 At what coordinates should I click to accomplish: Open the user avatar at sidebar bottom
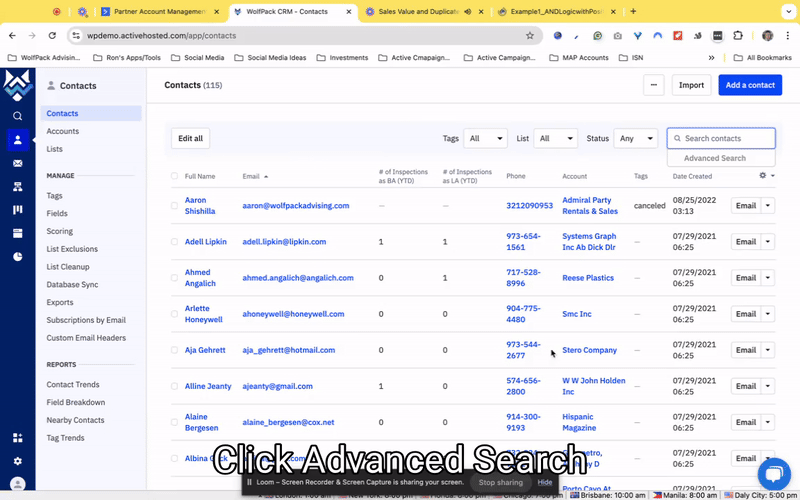pyautogui.click(x=17, y=484)
